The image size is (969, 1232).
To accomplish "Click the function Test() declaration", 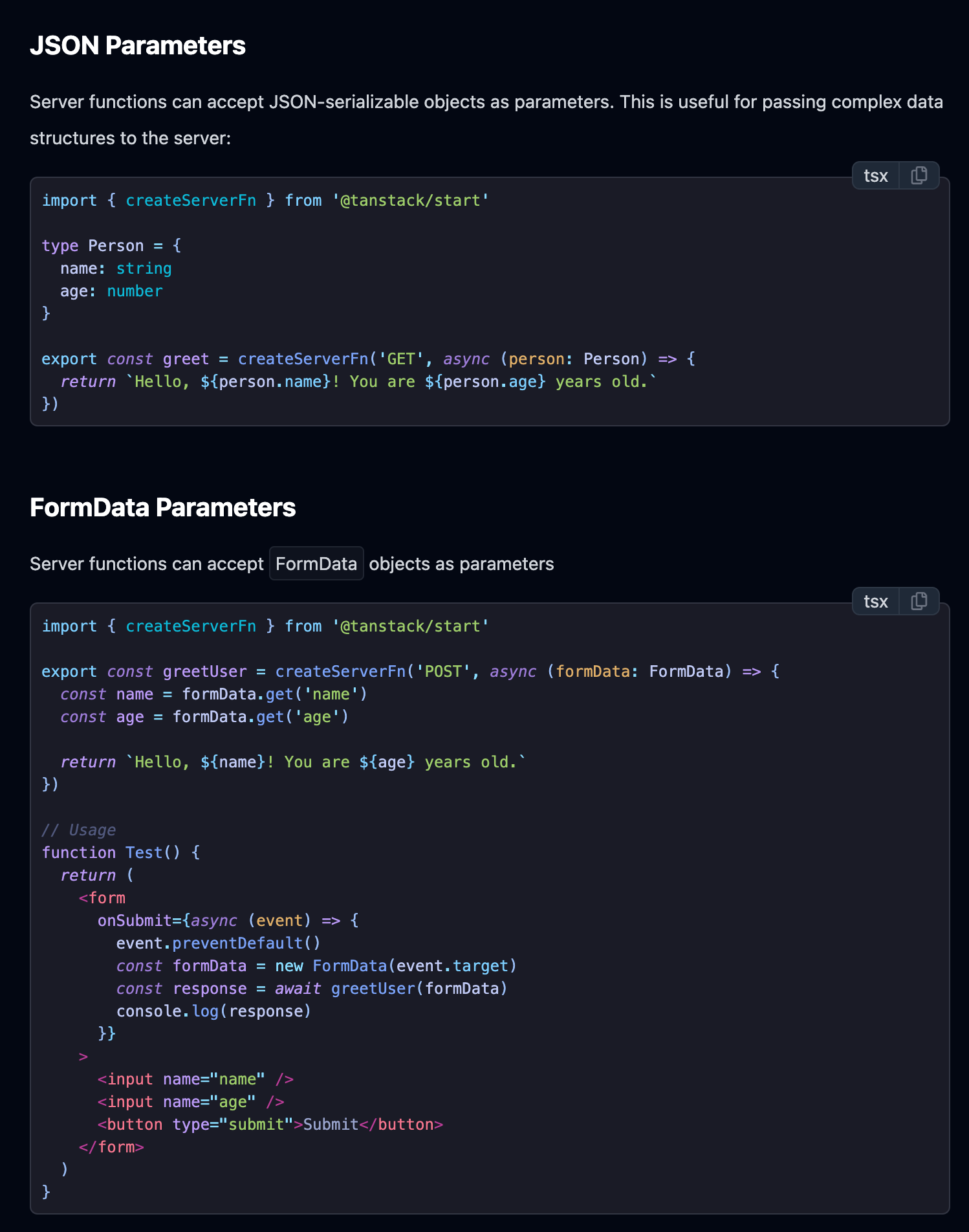I will (x=121, y=853).
